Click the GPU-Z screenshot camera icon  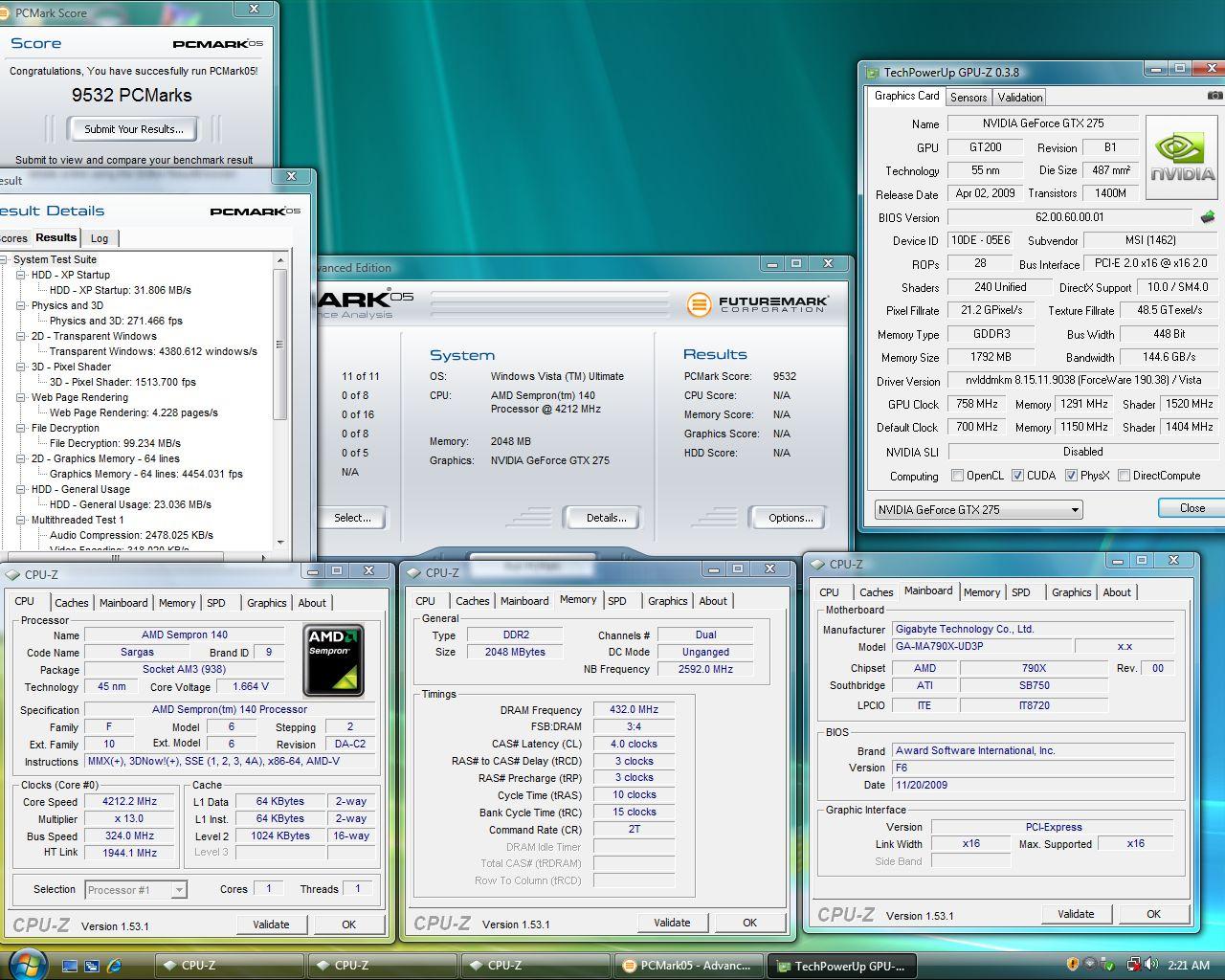click(1214, 96)
